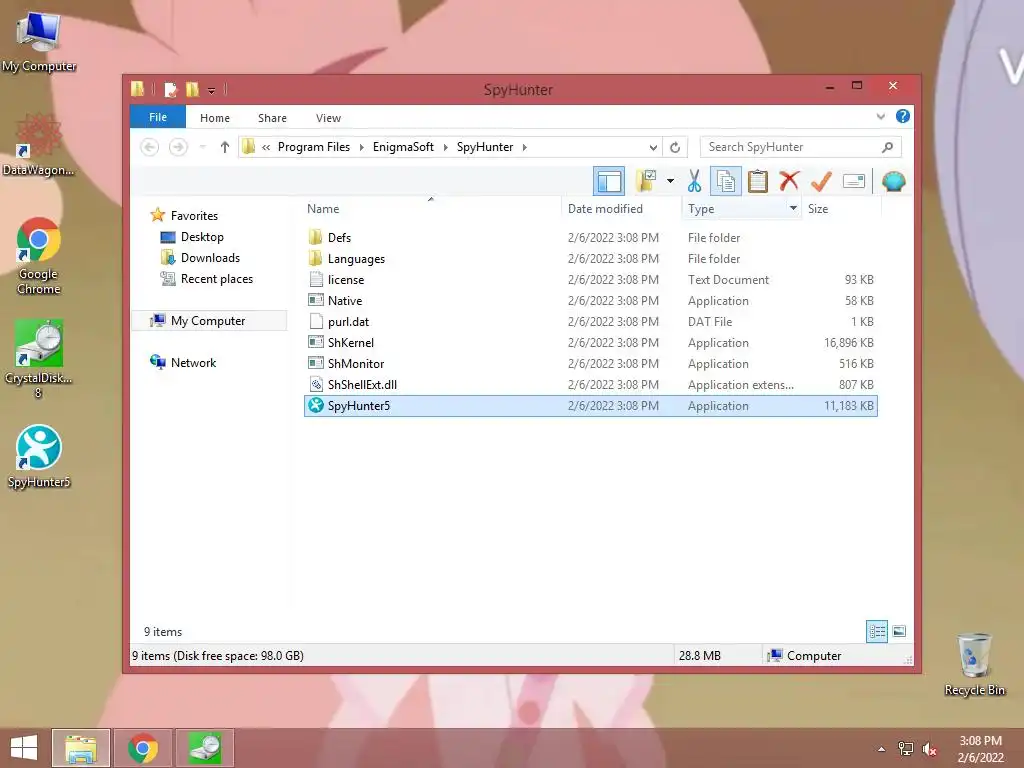Click the New folder quick access icon

click(193, 89)
